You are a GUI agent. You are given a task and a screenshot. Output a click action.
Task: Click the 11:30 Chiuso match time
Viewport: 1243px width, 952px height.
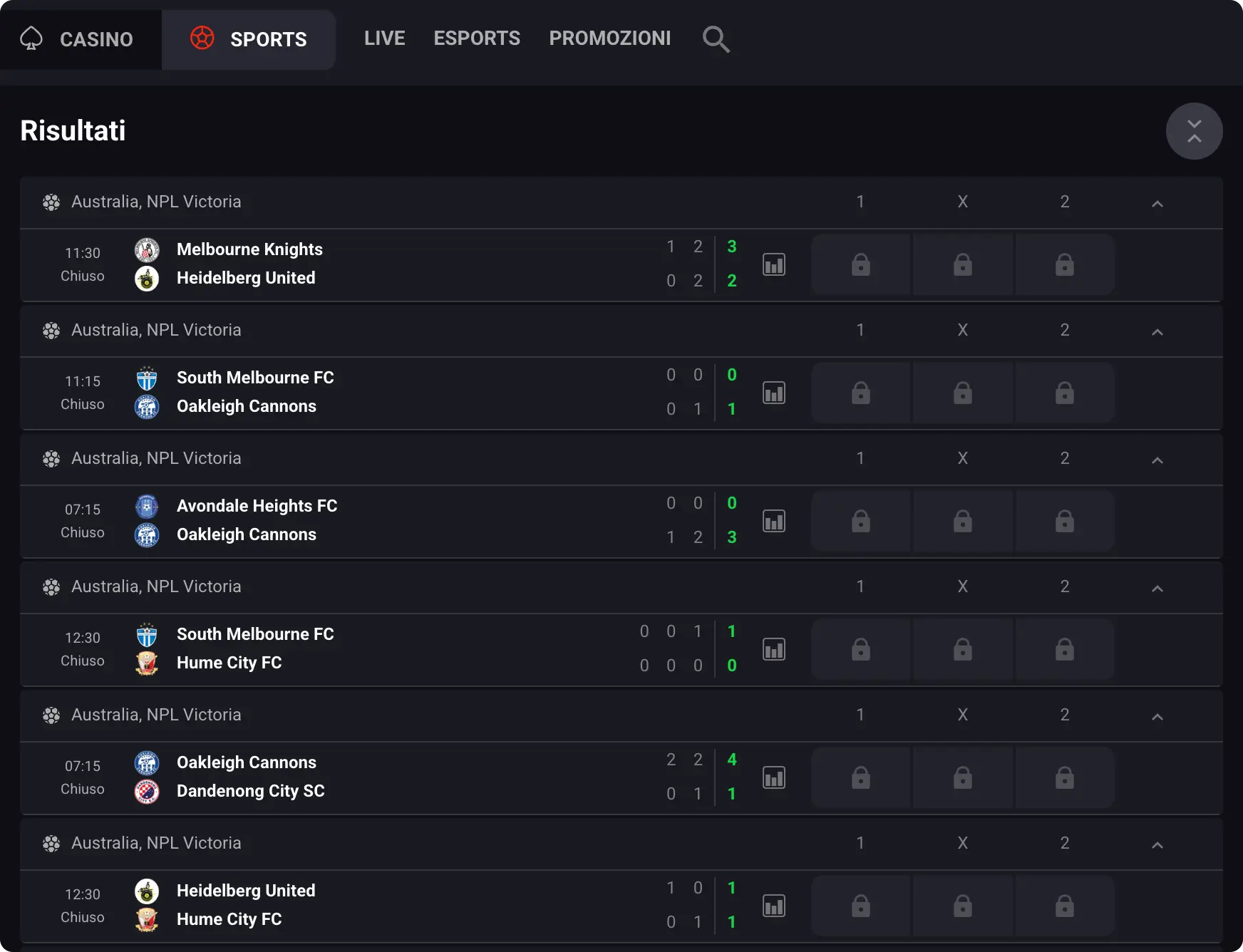click(x=83, y=264)
